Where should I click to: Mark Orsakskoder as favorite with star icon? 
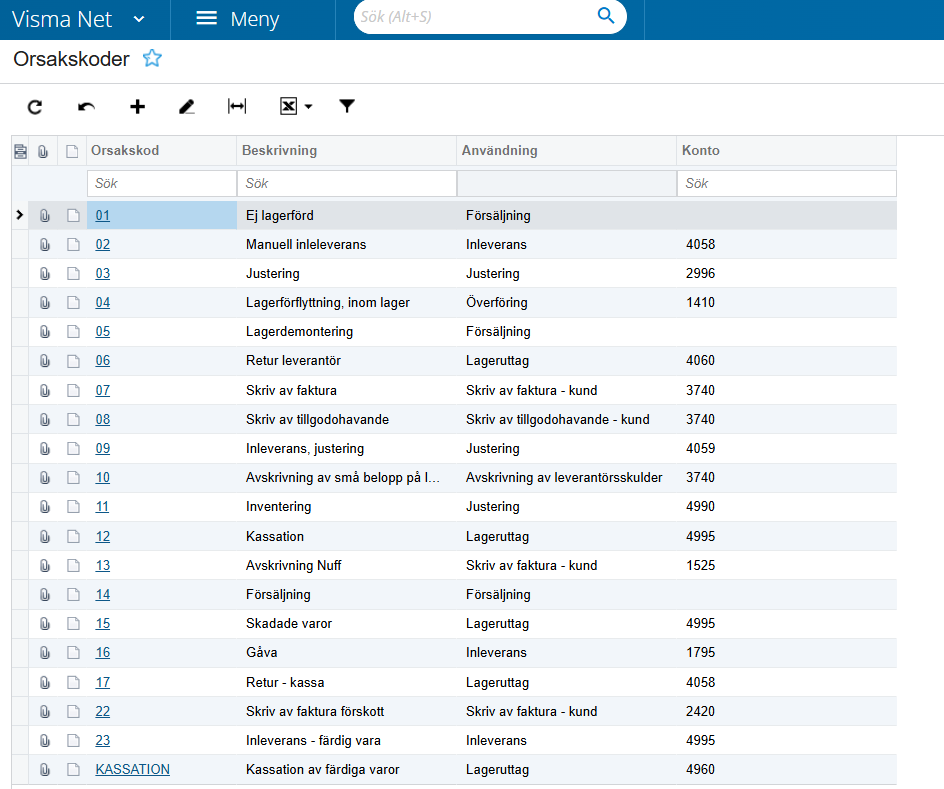[152, 58]
